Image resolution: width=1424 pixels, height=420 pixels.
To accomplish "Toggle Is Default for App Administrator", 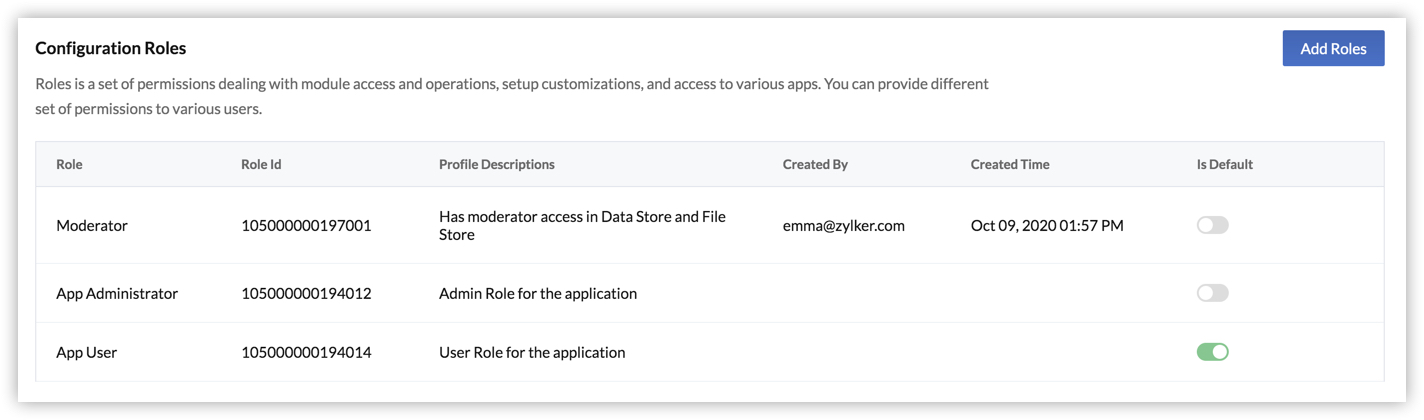I will (x=1212, y=293).
